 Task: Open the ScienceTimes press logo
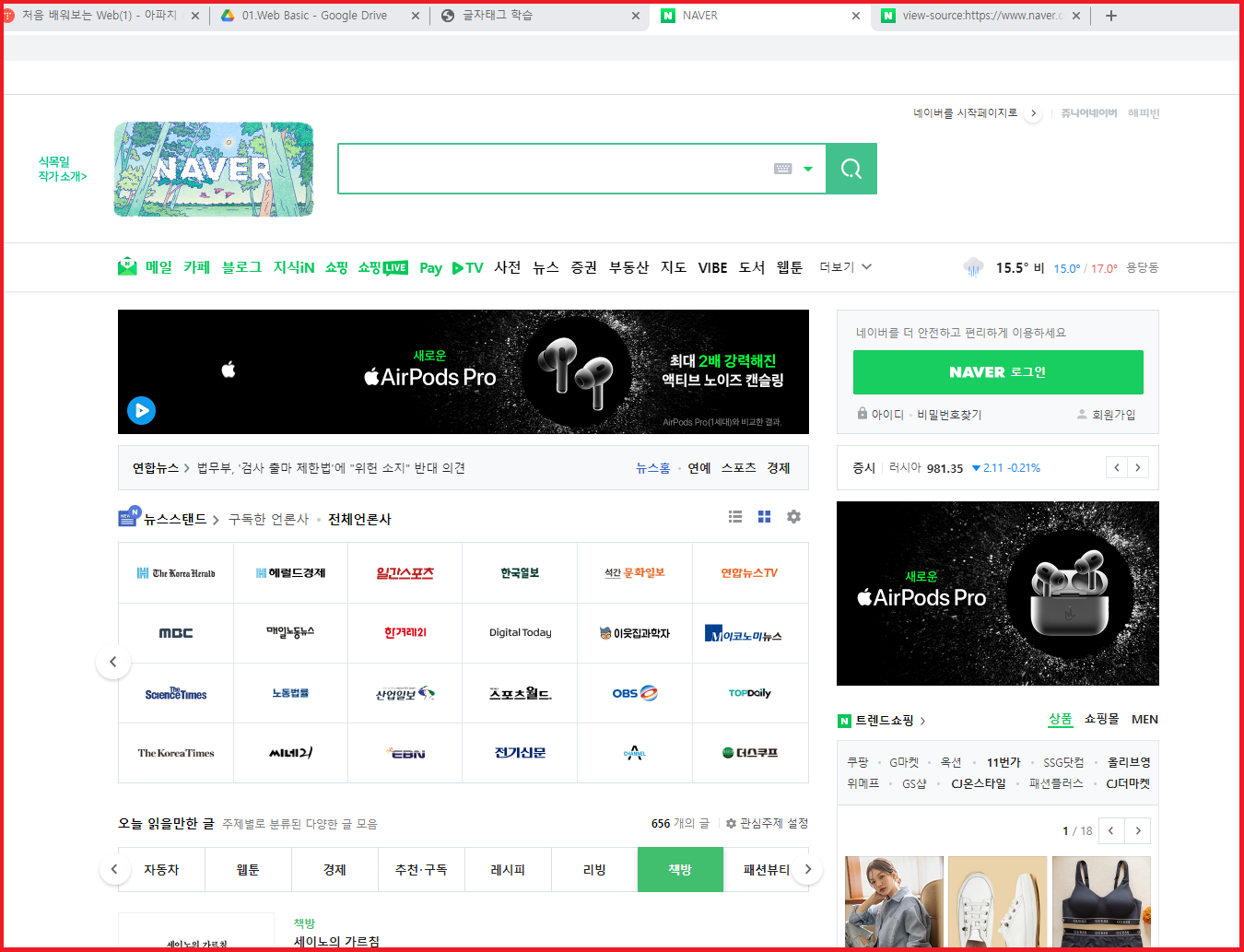click(x=176, y=693)
